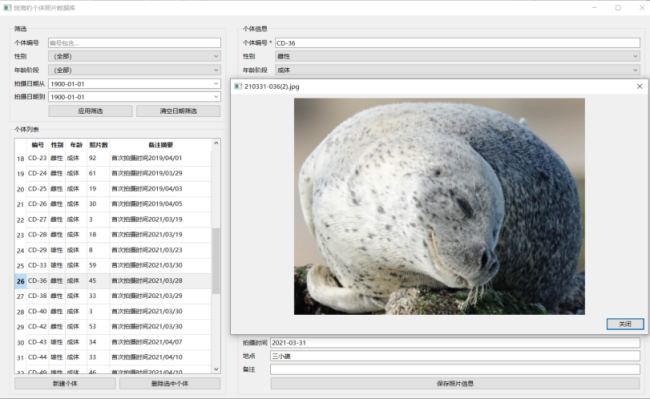Select row CD-33 in the individual list

point(119,265)
